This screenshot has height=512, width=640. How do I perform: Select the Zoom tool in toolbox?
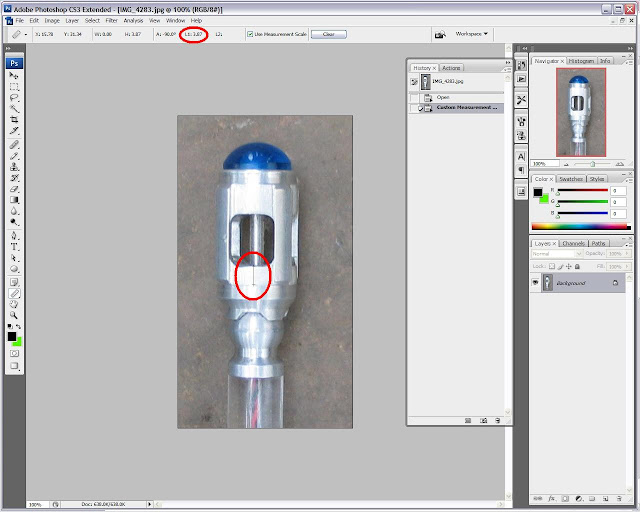pyautogui.click(x=14, y=315)
